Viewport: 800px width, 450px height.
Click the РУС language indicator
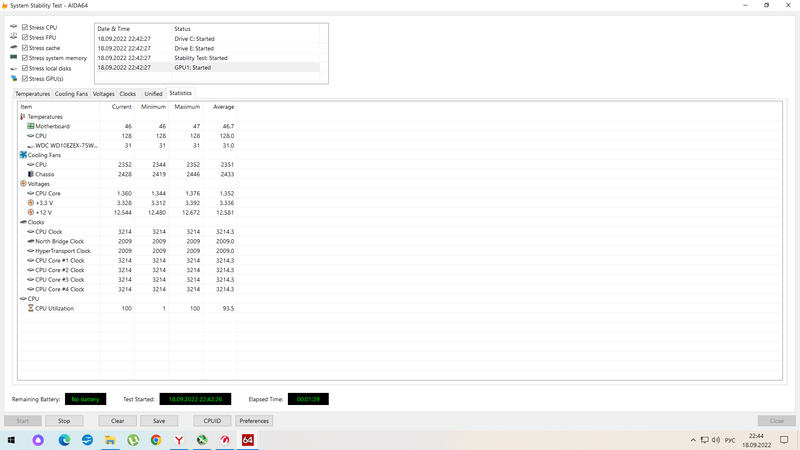(x=730, y=440)
